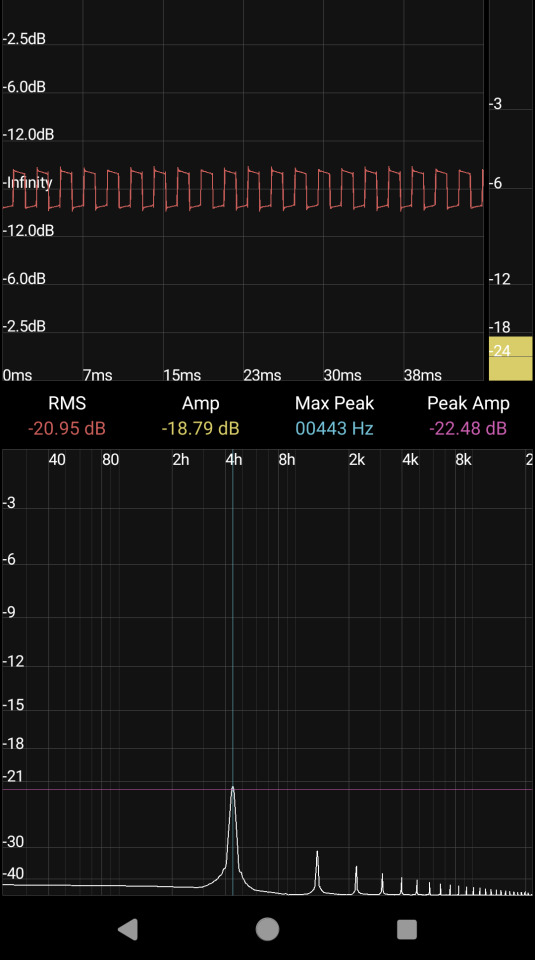Tap the 0ms time axis label

click(17, 375)
